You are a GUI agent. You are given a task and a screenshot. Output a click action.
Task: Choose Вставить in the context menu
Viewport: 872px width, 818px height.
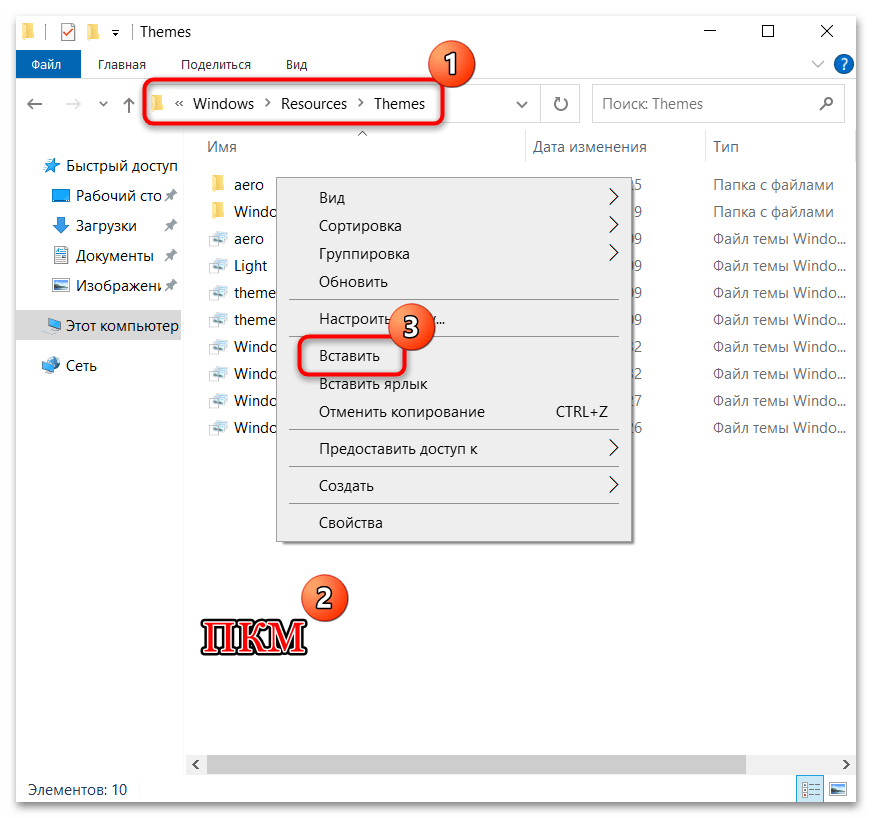(x=349, y=356)
